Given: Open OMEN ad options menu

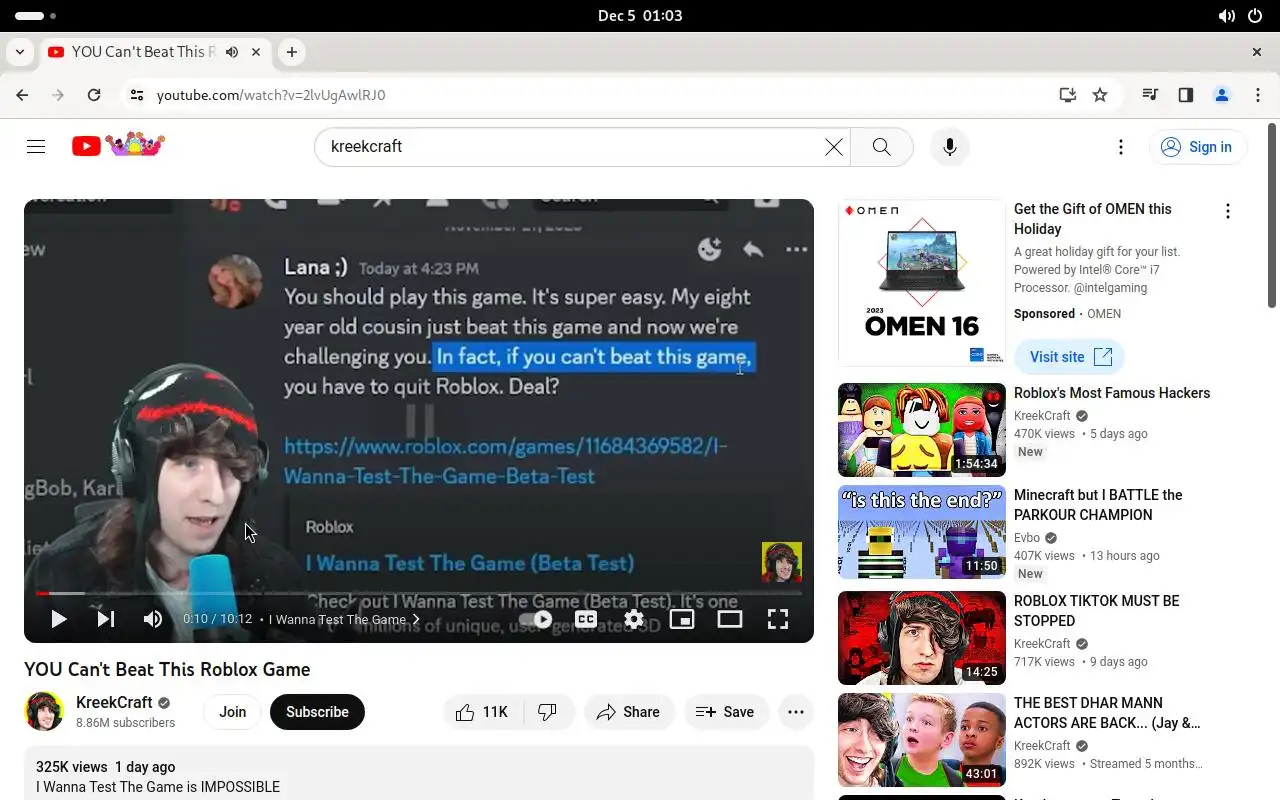Looking at the screenshot, I should click(x=1228, y=211).
